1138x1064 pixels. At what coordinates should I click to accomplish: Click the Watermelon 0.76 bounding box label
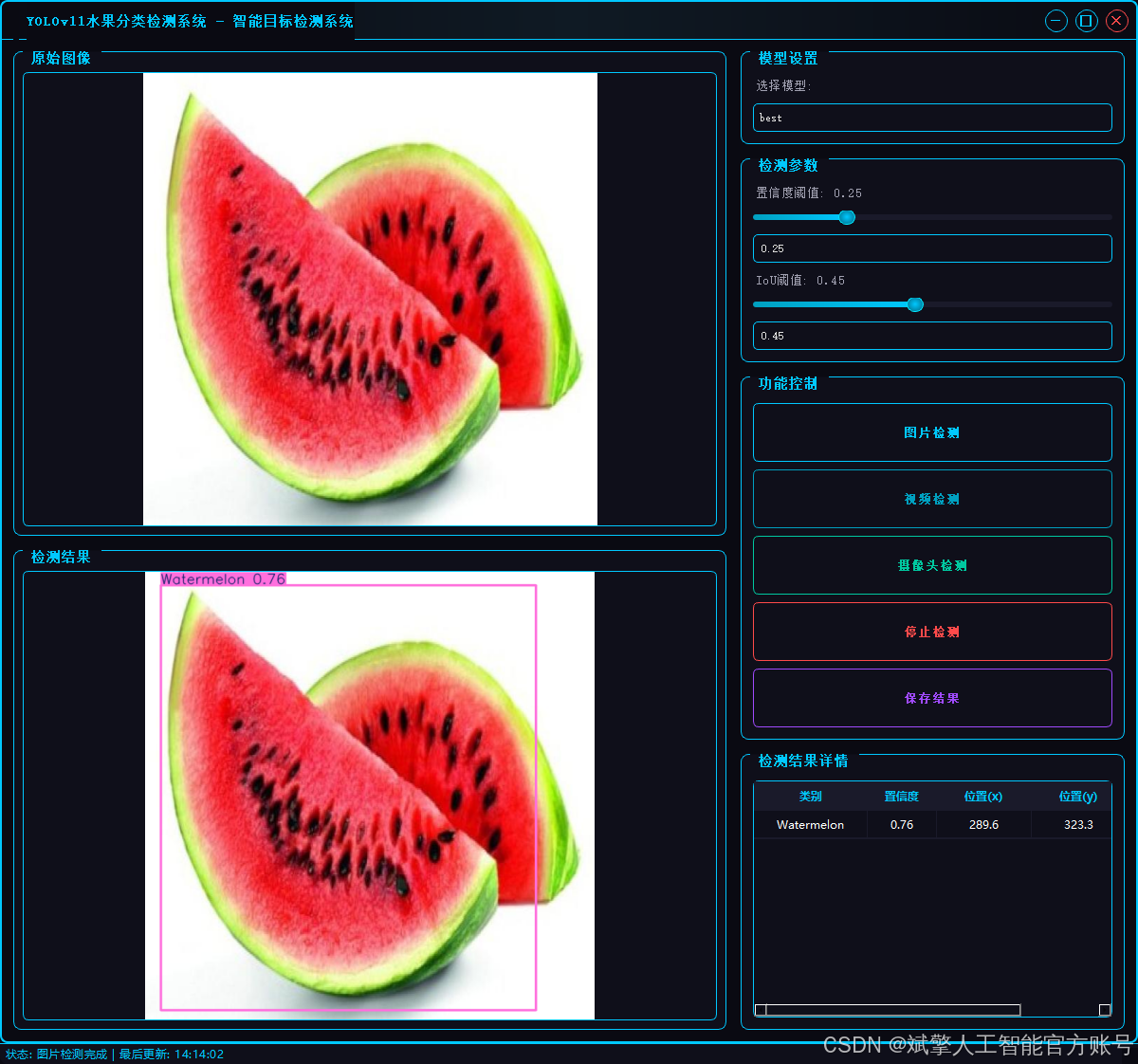coord(223,578)
